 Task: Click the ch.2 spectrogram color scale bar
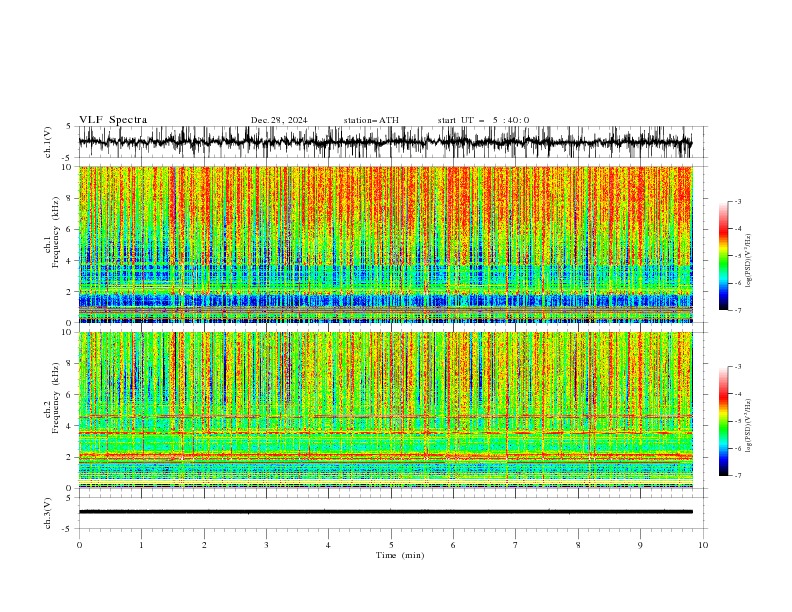pos(723,421)
